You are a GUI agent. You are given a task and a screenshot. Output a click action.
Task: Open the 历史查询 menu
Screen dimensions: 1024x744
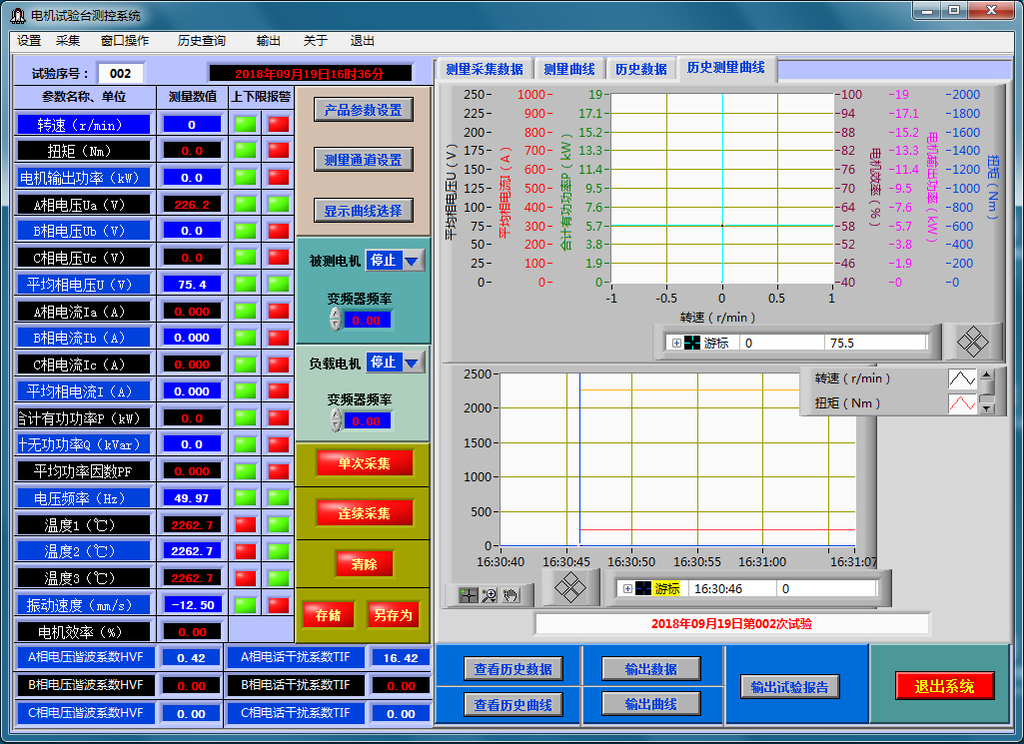[201, 41]
